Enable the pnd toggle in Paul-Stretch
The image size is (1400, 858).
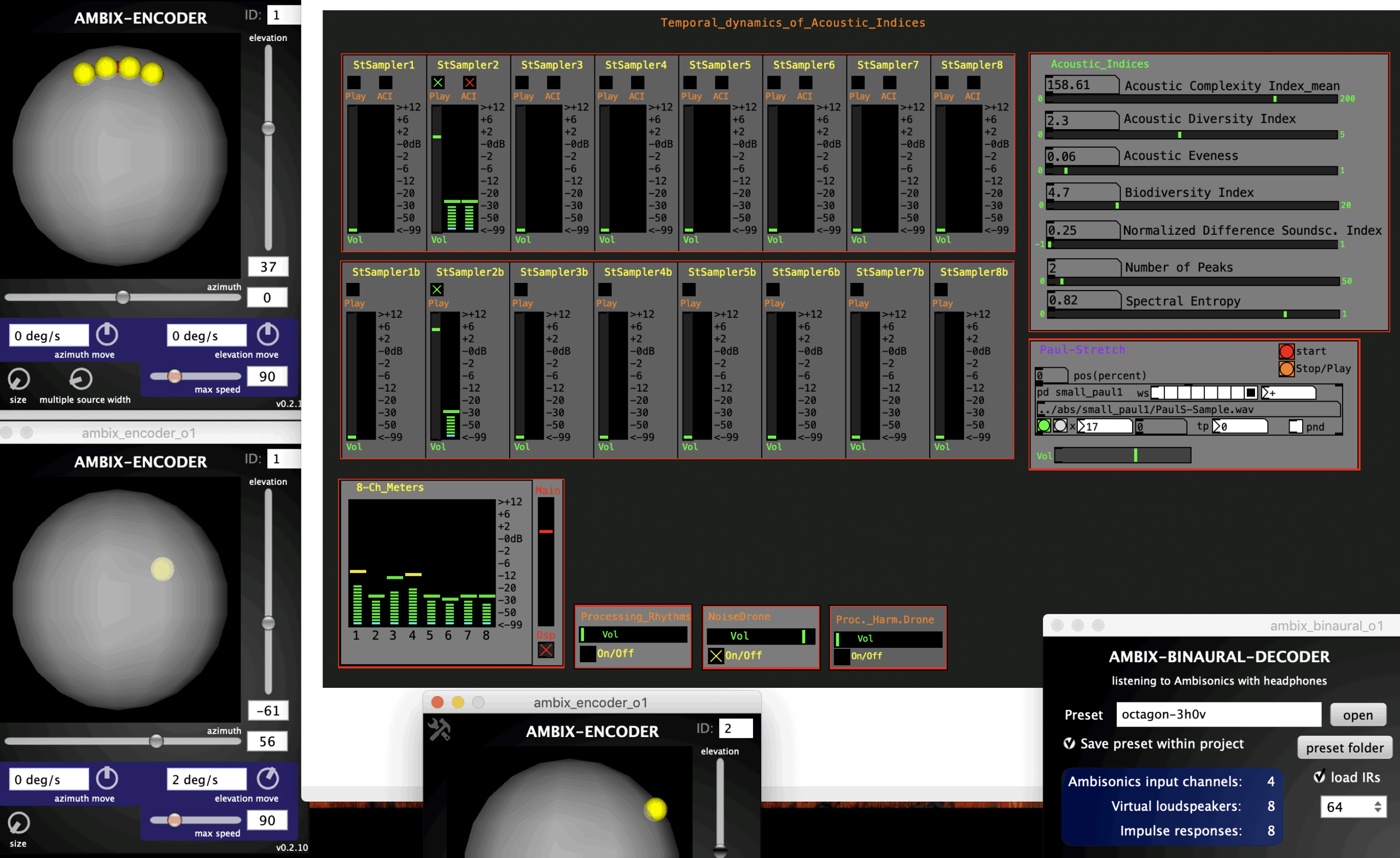1296,426
